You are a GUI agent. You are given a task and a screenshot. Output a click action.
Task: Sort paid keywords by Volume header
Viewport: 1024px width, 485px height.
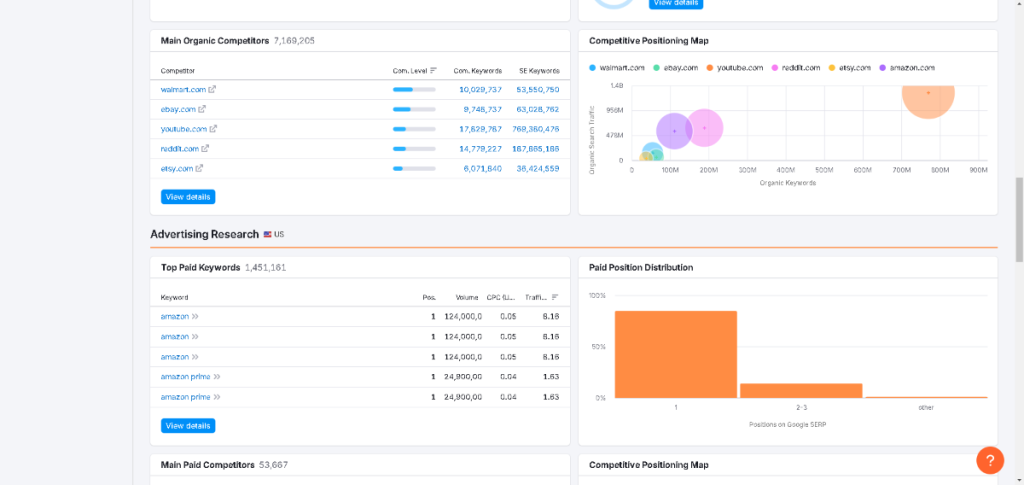point(467,297)
